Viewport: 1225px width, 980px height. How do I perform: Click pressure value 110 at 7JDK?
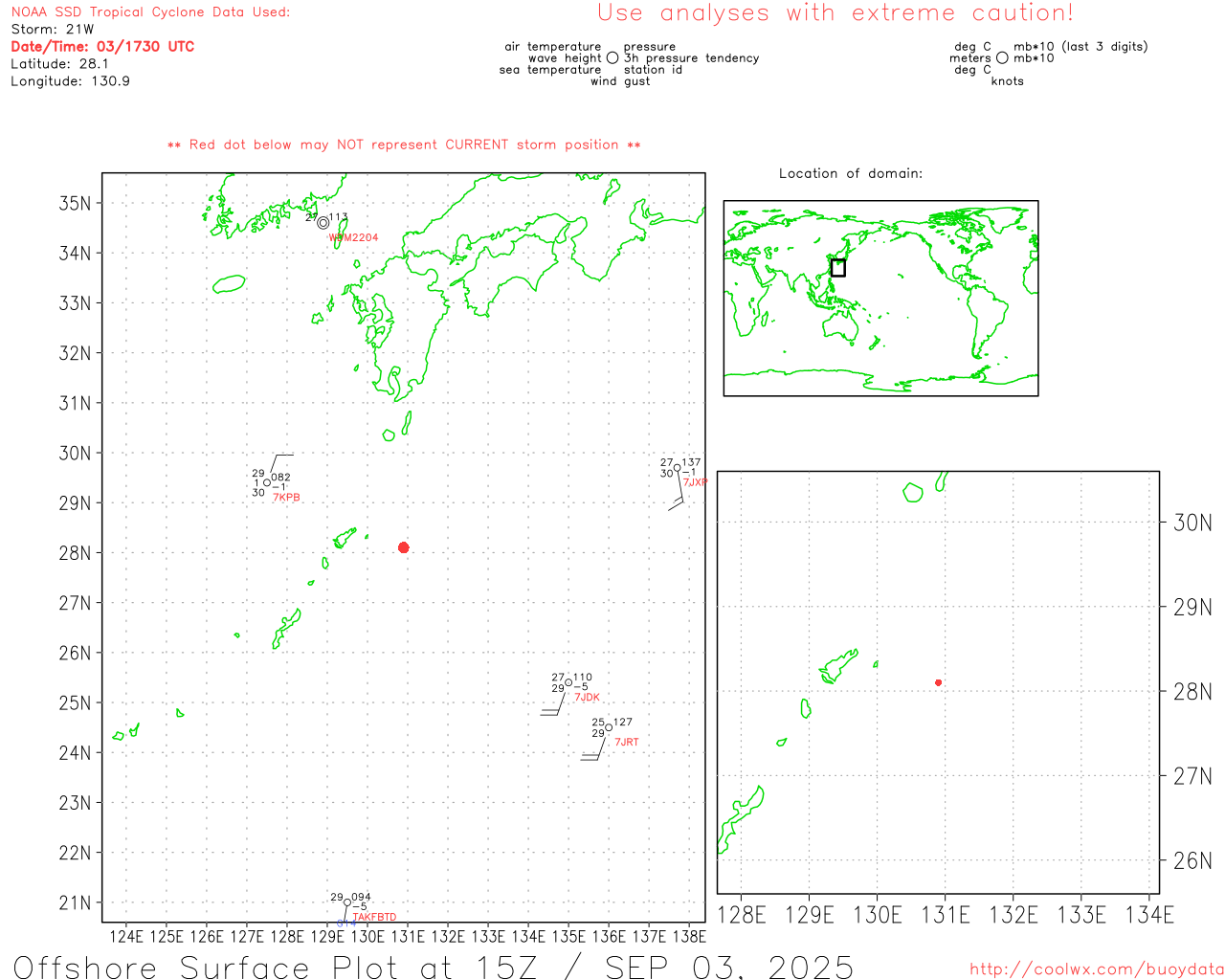(x=583, y=678)
